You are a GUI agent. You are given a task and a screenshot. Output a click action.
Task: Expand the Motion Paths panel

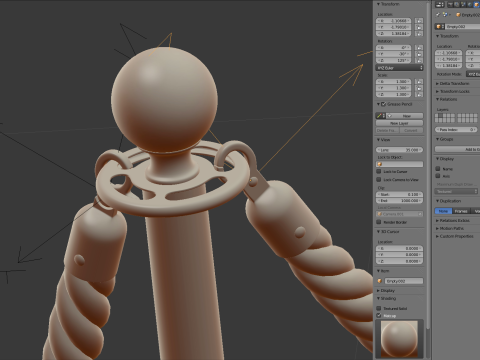[x=450, y=228]
